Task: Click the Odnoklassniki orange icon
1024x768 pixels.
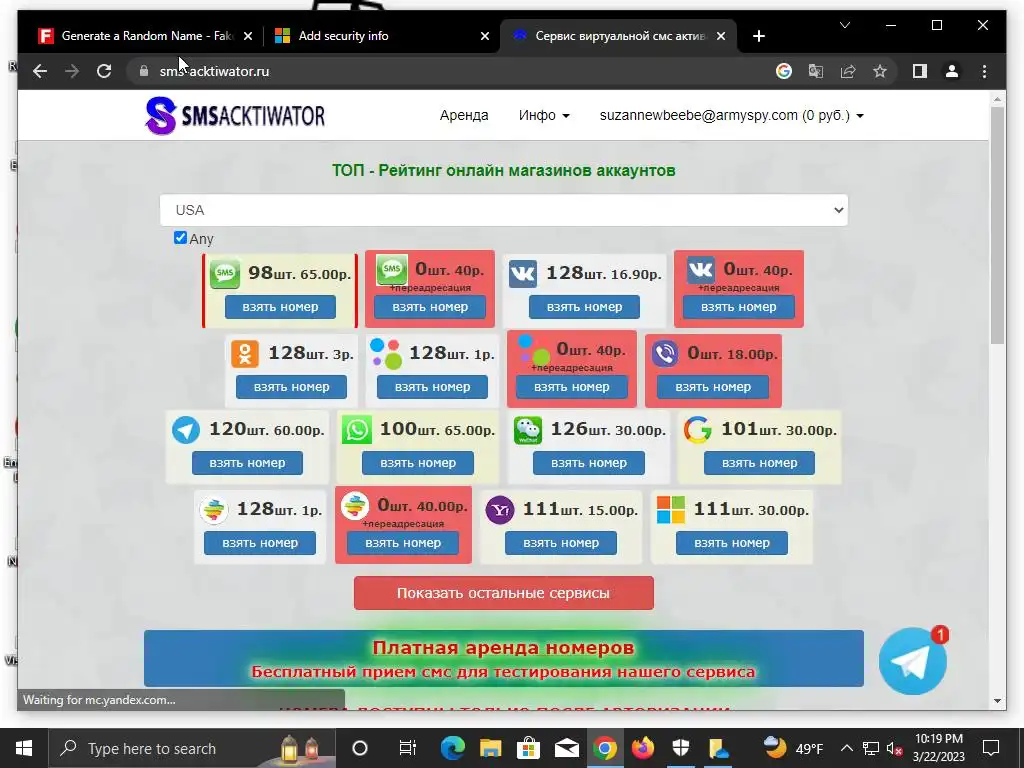Action: tap(245, 354)
